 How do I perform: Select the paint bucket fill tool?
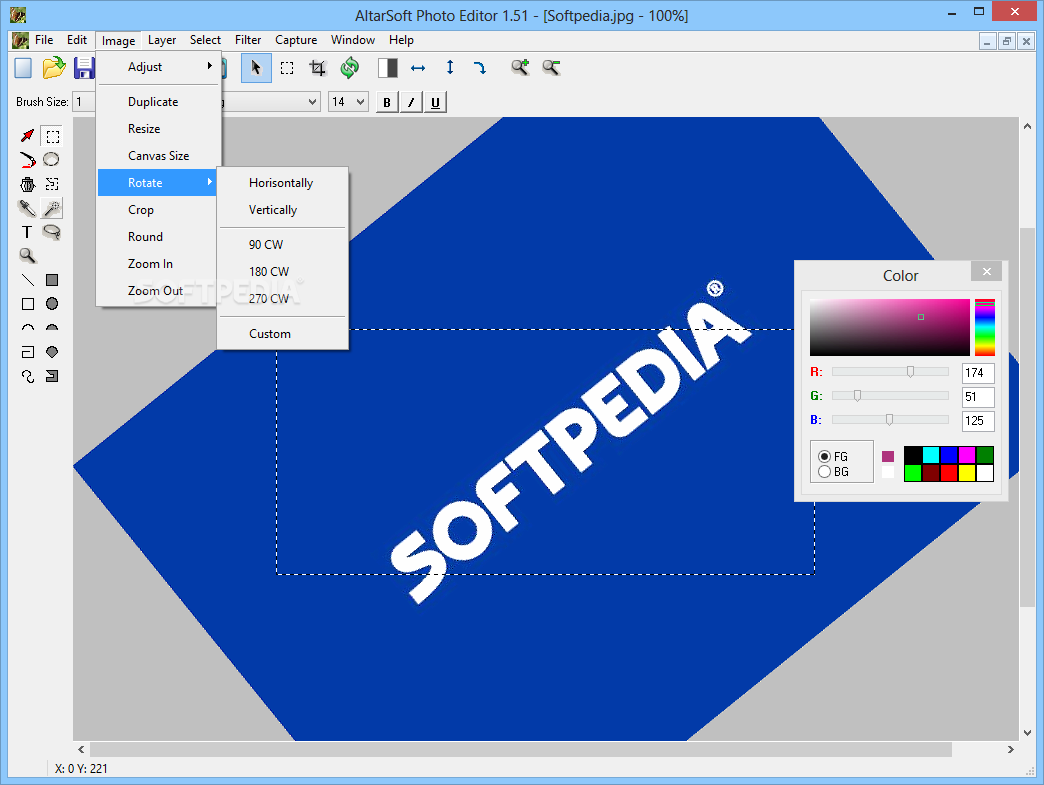[x=27, y=184]
